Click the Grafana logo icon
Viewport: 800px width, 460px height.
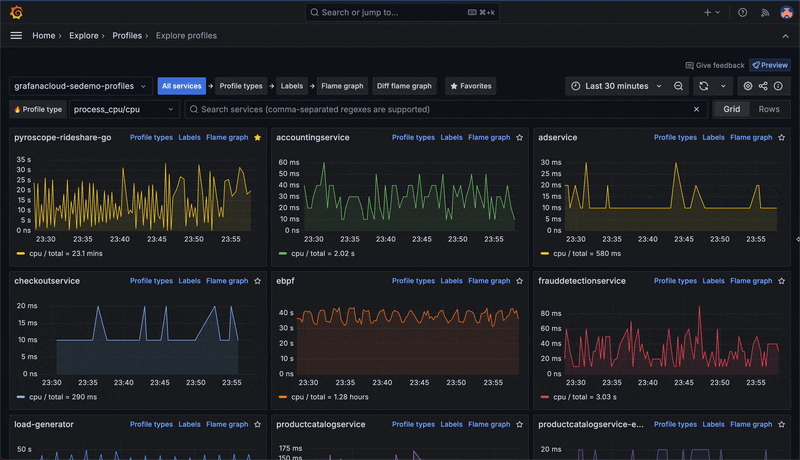point(16,12)
